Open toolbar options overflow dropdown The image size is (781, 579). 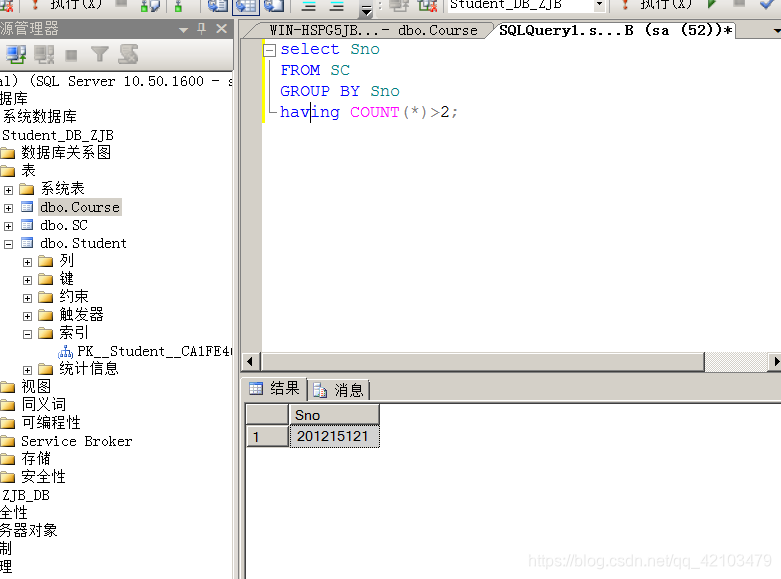366,10
